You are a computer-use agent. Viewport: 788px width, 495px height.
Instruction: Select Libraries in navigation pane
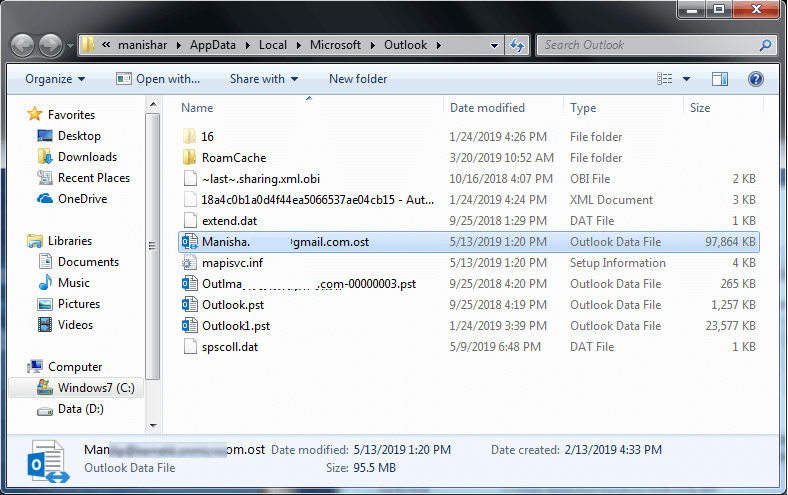tap(69, 241)
